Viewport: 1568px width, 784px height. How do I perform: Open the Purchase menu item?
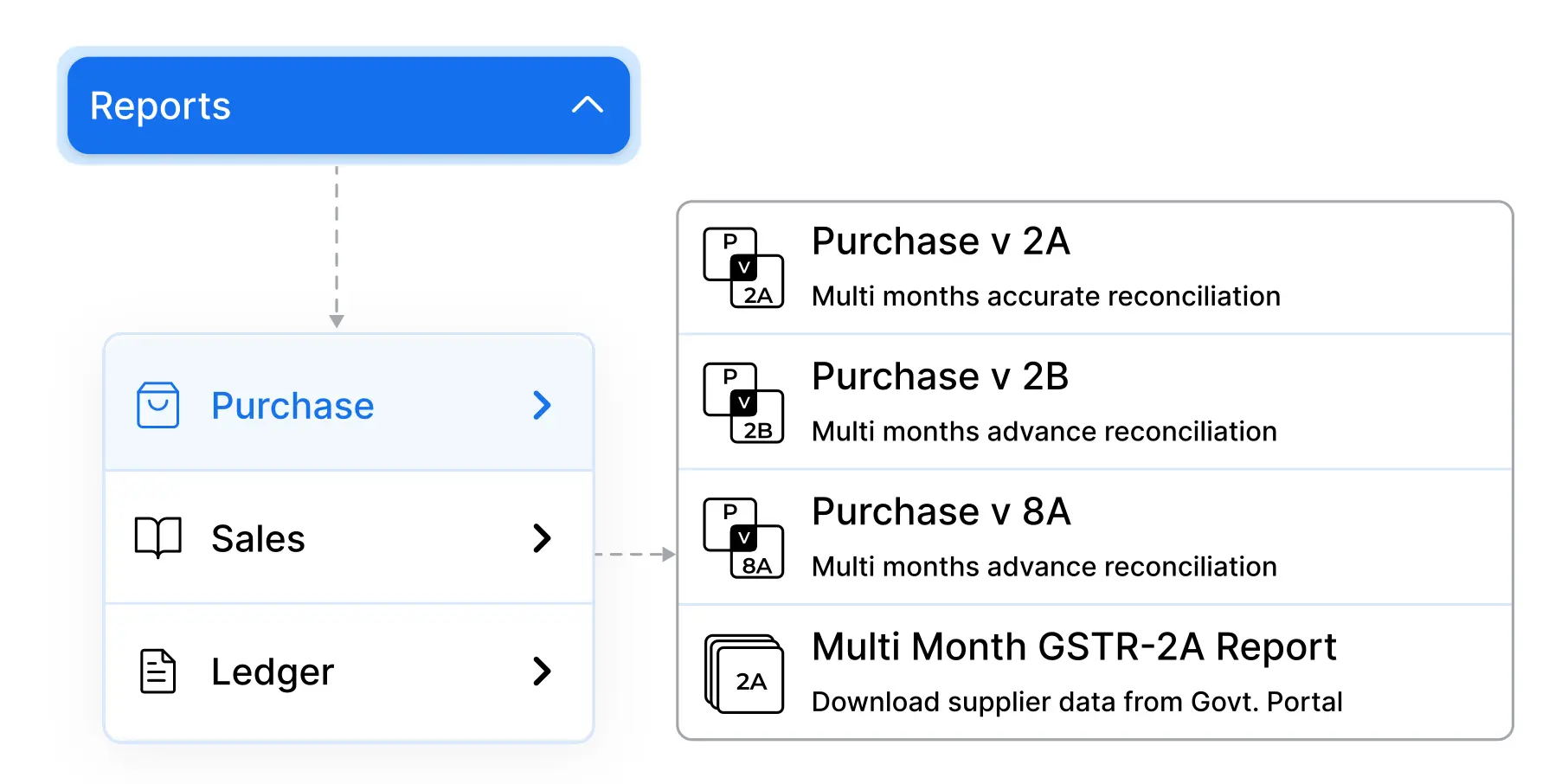[349, 403]
